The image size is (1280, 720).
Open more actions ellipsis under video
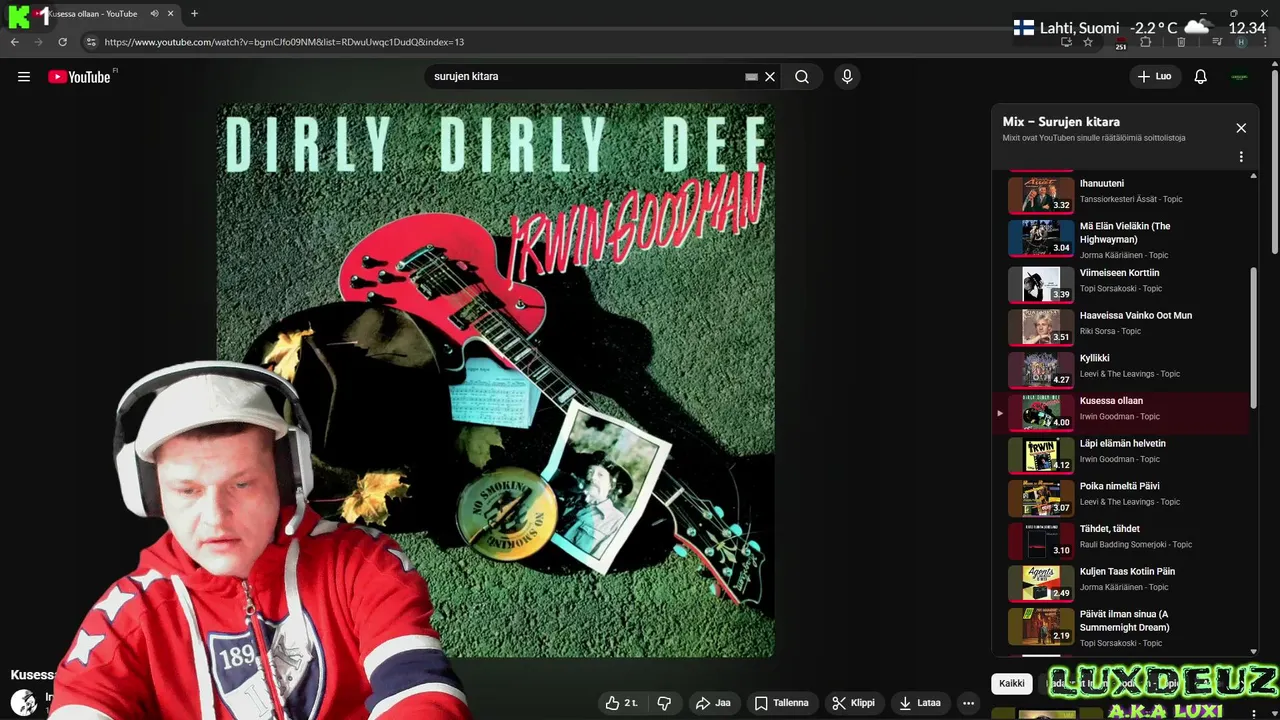pos(968,703)
